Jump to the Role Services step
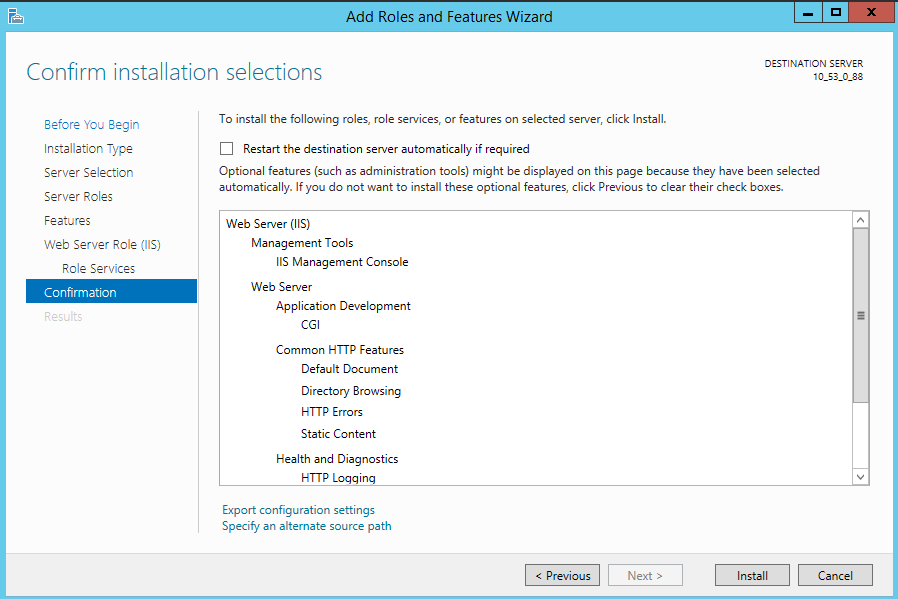 (98, 269)
